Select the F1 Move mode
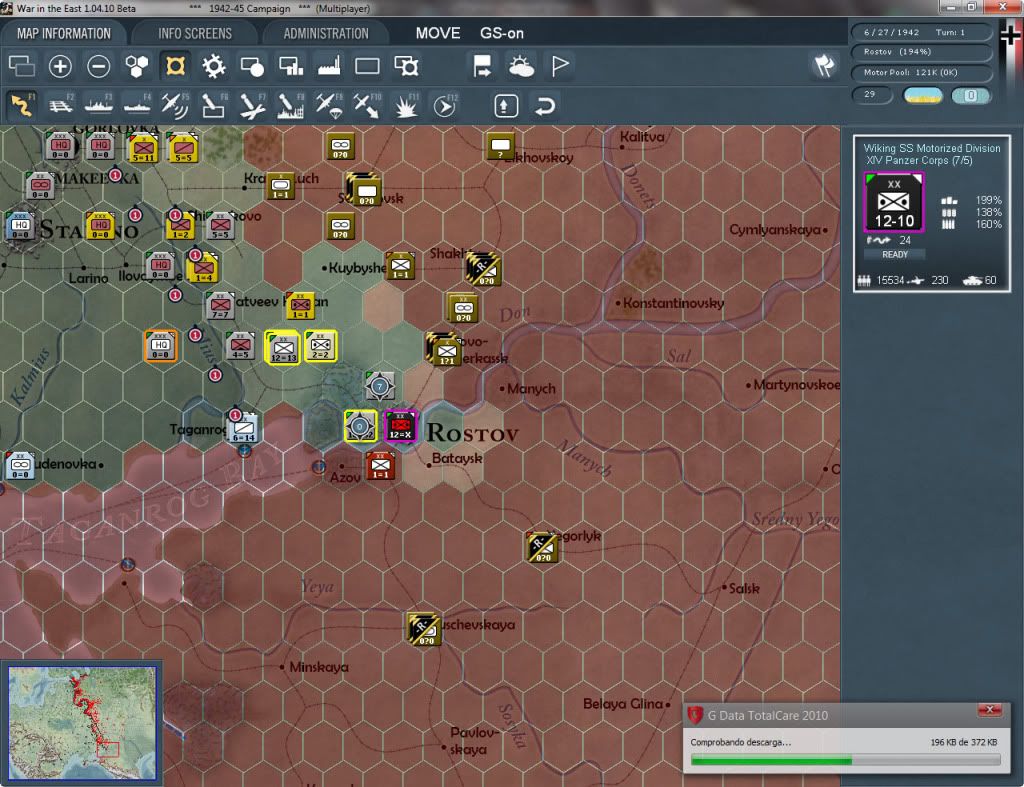The width and height of the screenshot is (1024, 787). tap(22, 105)
